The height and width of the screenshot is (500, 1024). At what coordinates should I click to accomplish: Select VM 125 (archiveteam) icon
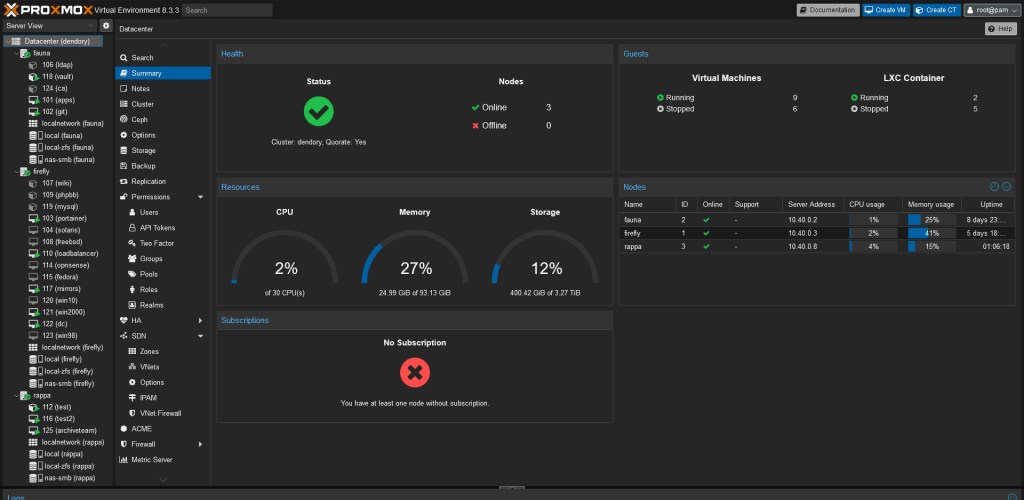pyautogui.click(x=33, y=430)
